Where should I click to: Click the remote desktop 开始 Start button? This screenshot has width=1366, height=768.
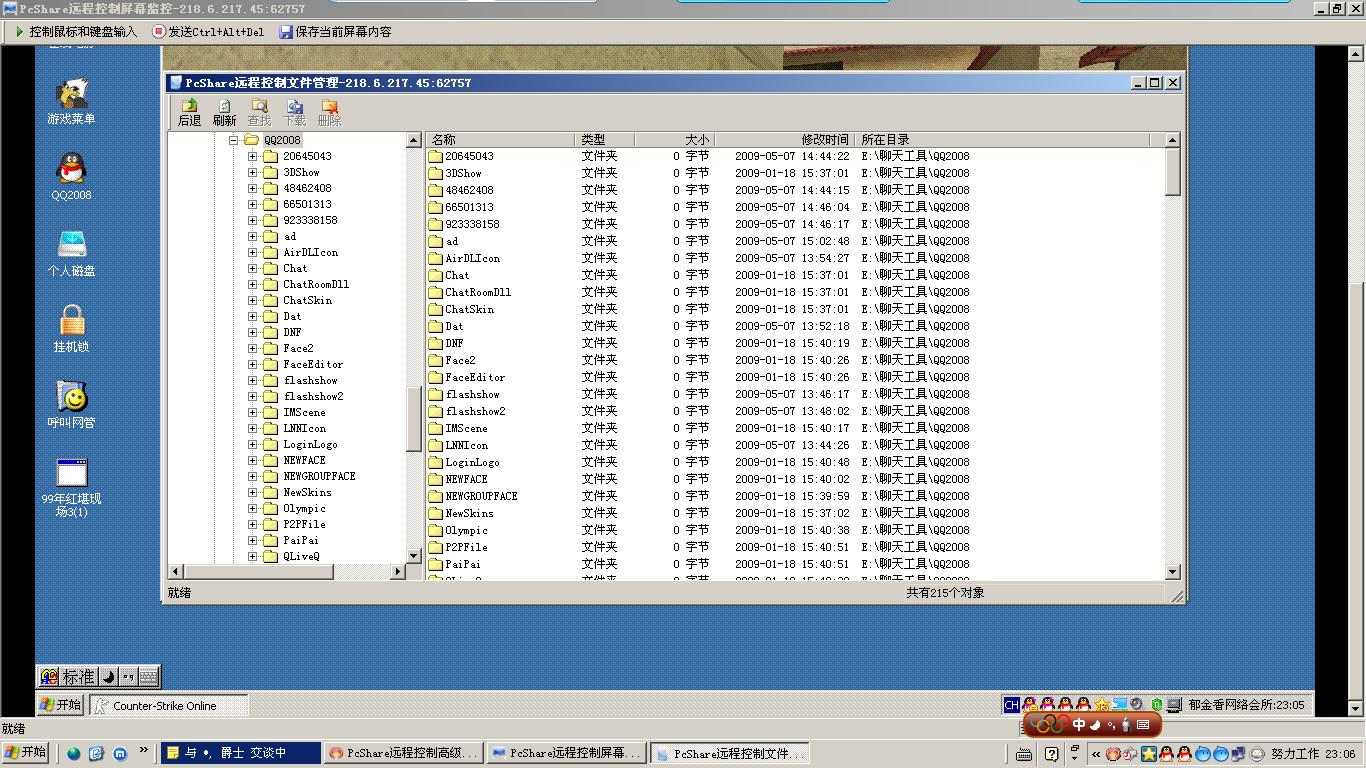pyautogui.click(x=61, y=705)
